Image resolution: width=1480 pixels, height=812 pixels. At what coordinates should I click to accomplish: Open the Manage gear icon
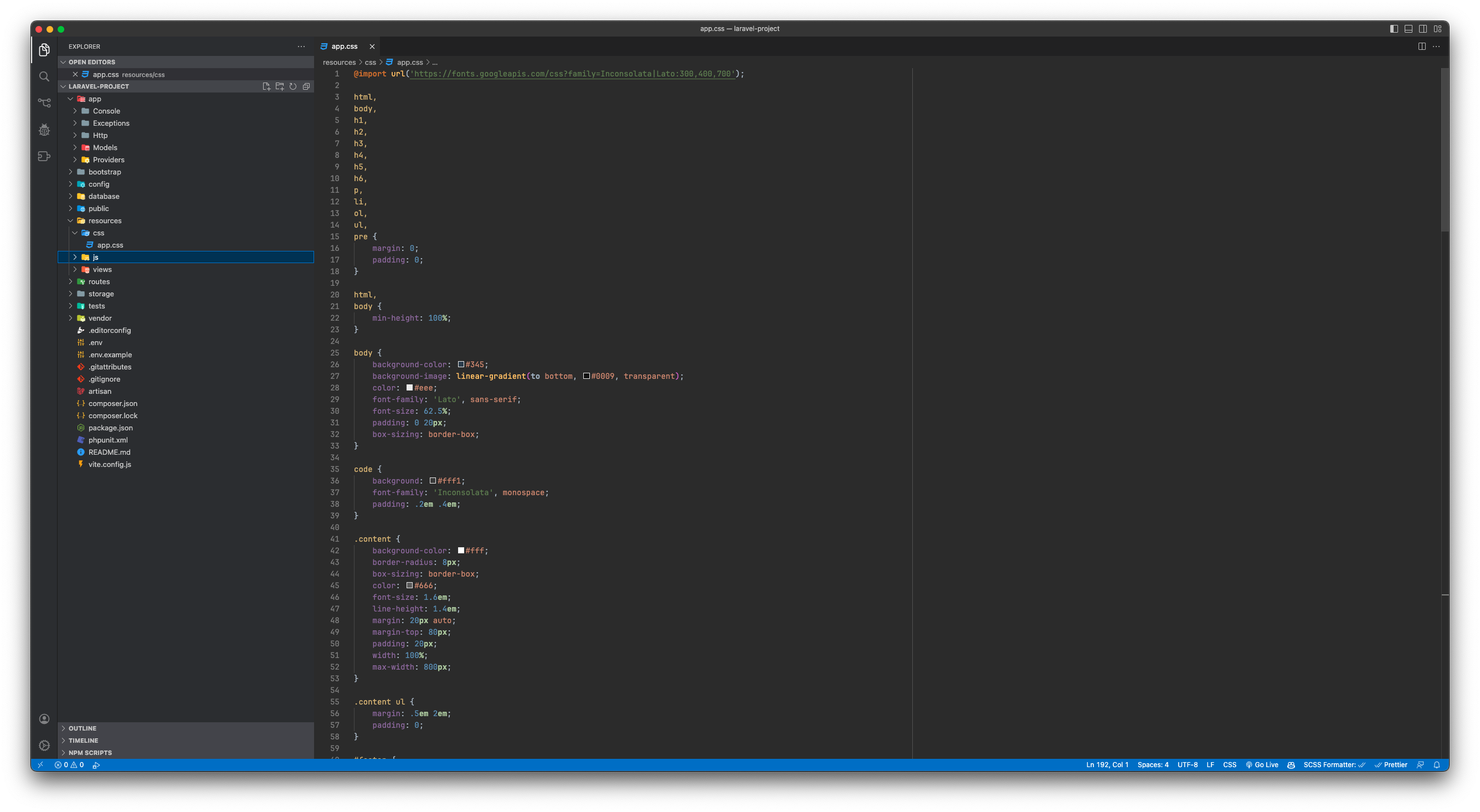[x=44, y=746]
